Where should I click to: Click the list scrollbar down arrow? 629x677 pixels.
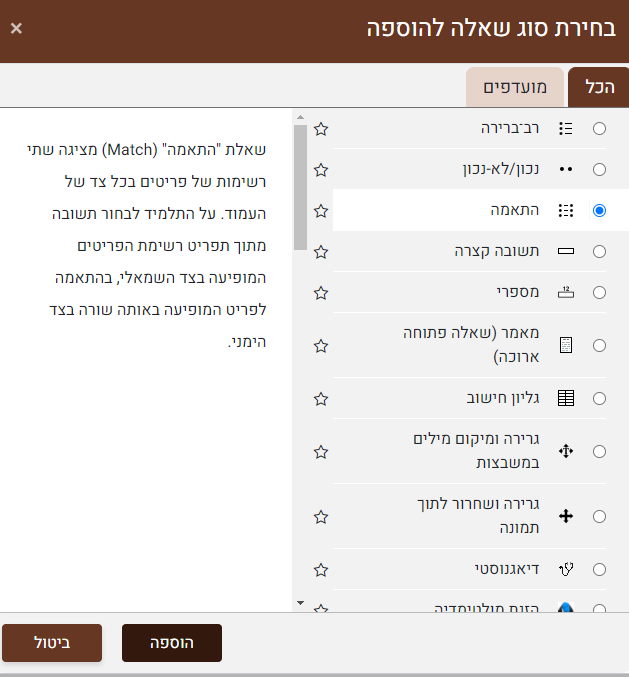click(300, 603)
